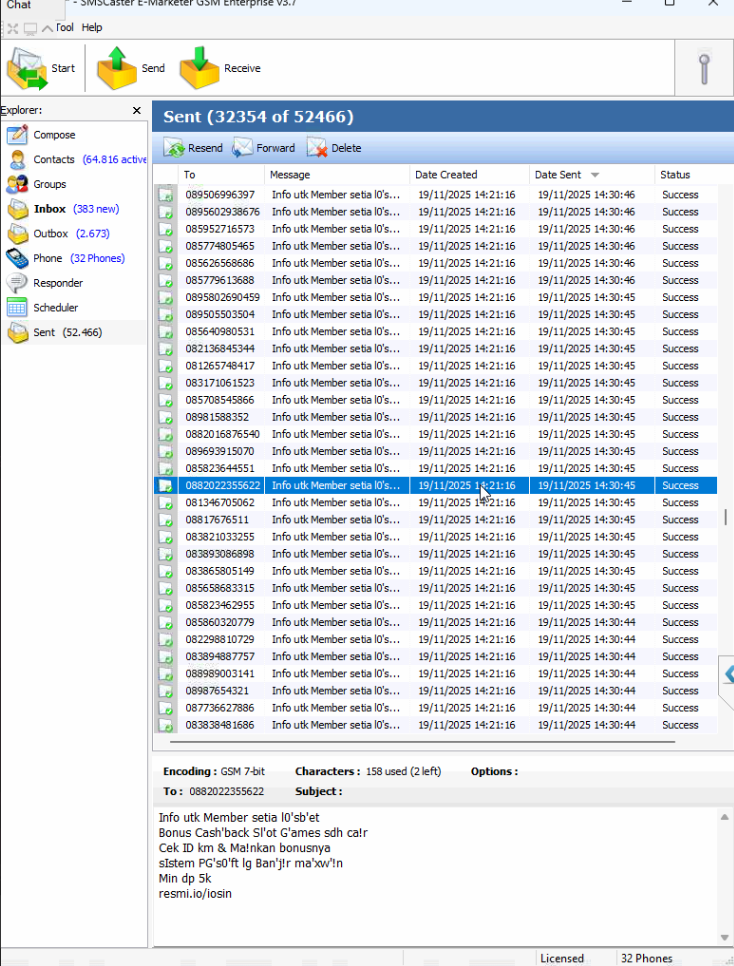Click message icon for row 08981588352

point(165,417)
